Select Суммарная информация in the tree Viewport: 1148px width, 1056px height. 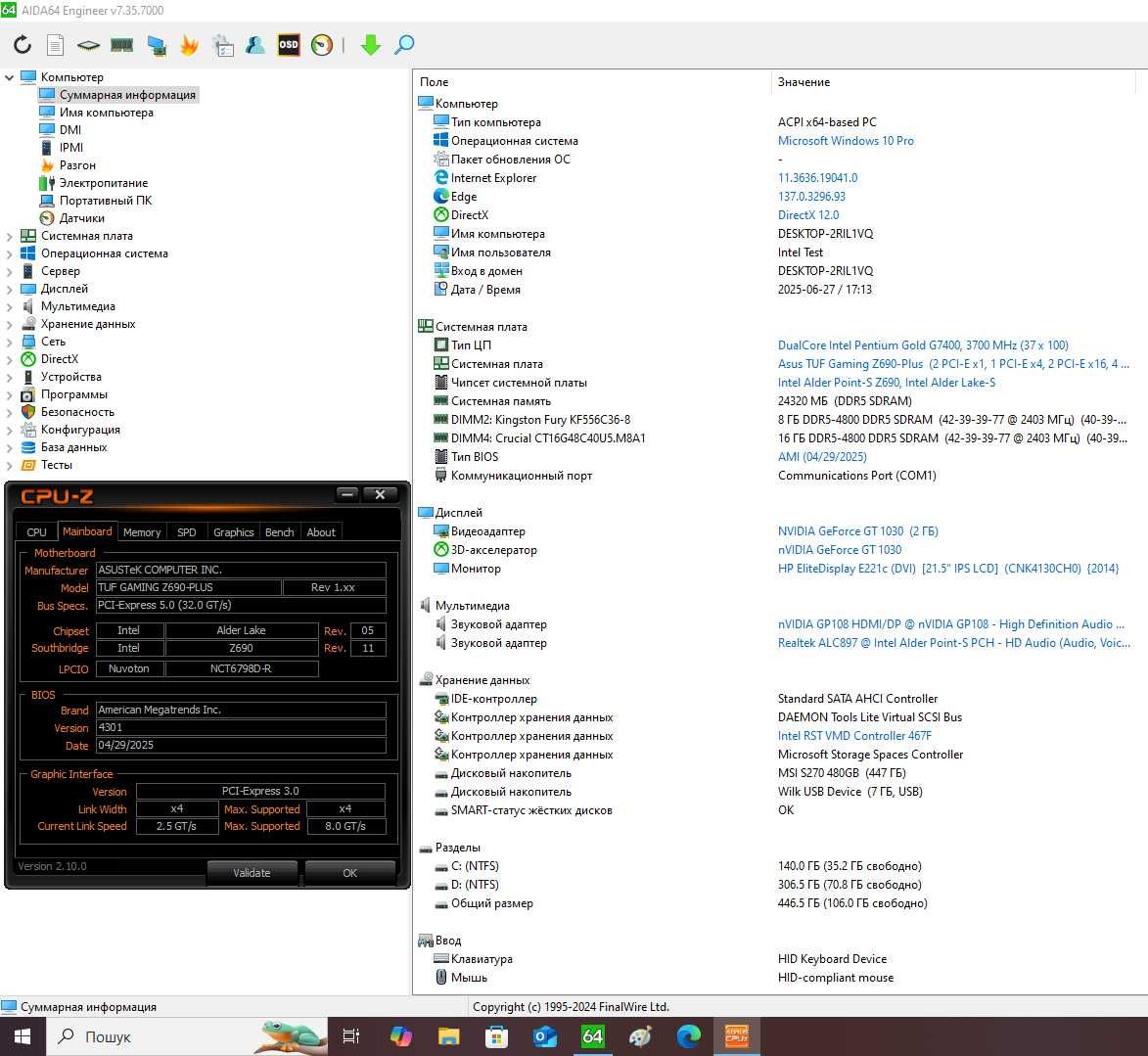[127, 95]
